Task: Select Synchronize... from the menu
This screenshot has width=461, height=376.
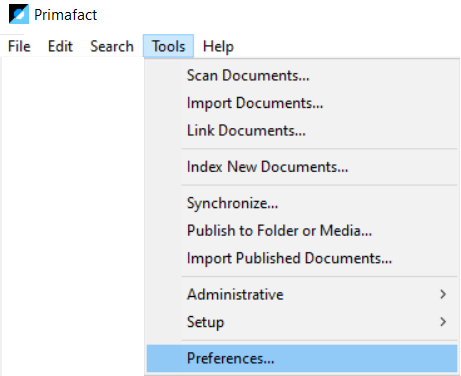Action: click(302, 203)
